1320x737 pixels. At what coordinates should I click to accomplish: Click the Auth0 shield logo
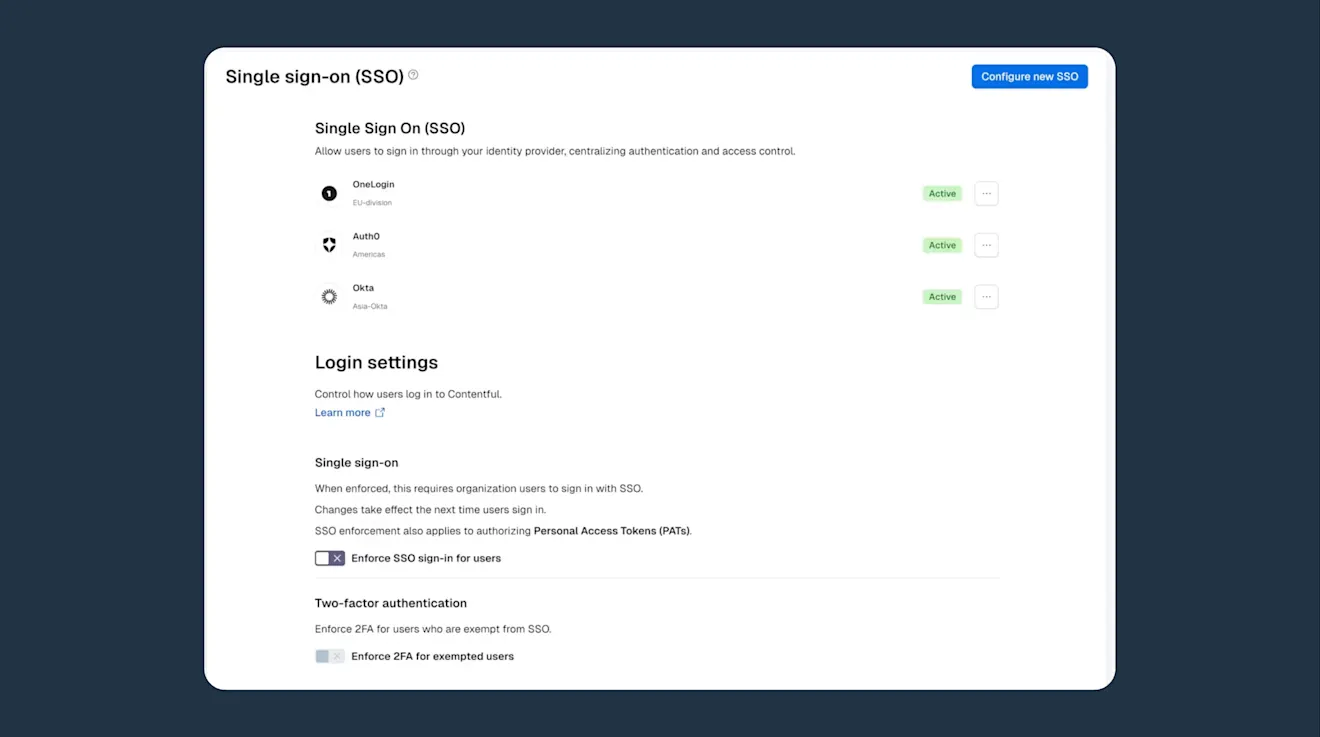329,245
